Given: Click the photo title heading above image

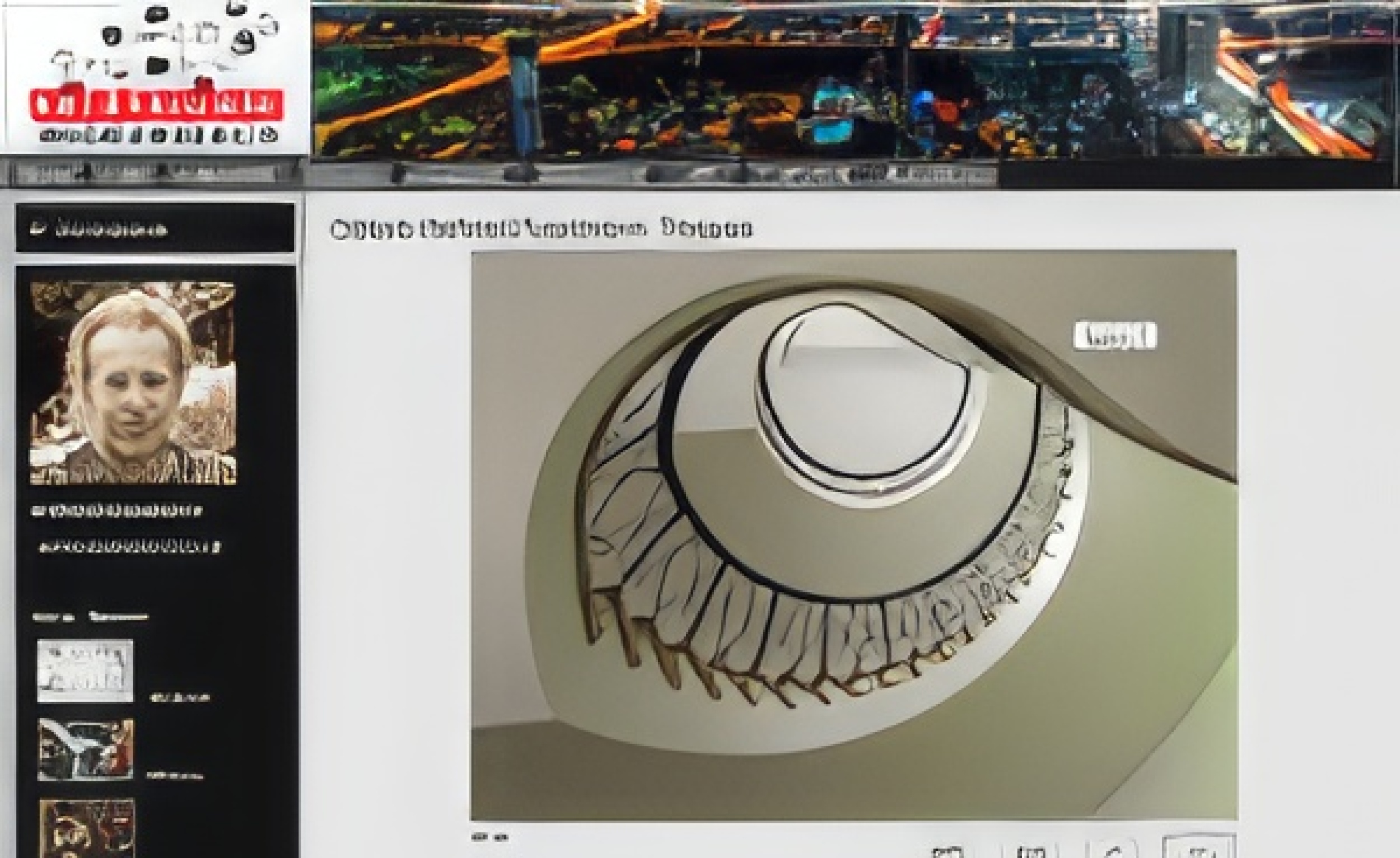Looking at the screenshot, I should 542,229.
